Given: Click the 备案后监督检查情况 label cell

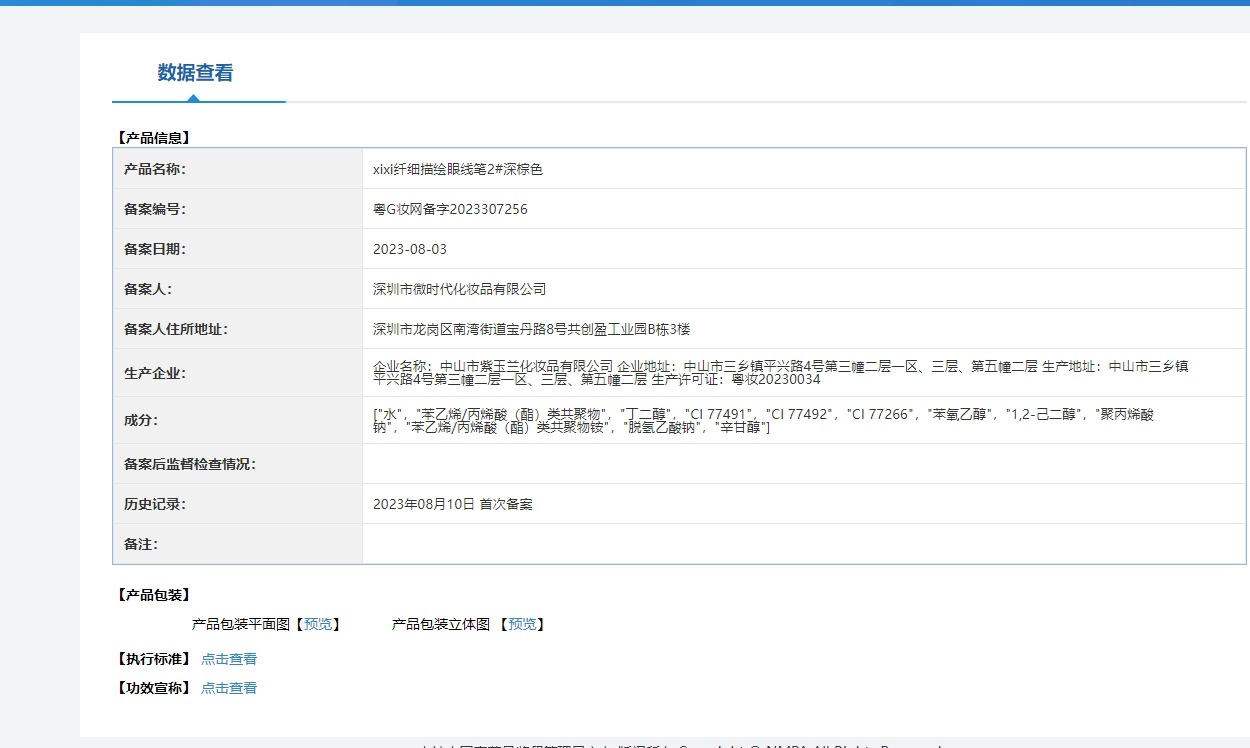Looking at the screenshot, I should click(x=238, y=464).
